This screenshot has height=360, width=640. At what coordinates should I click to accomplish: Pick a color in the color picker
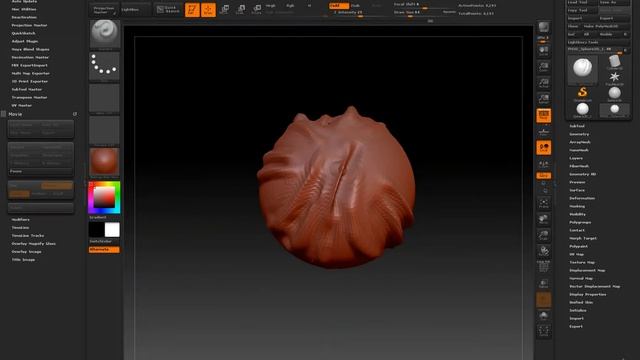(x=104, y=198)
